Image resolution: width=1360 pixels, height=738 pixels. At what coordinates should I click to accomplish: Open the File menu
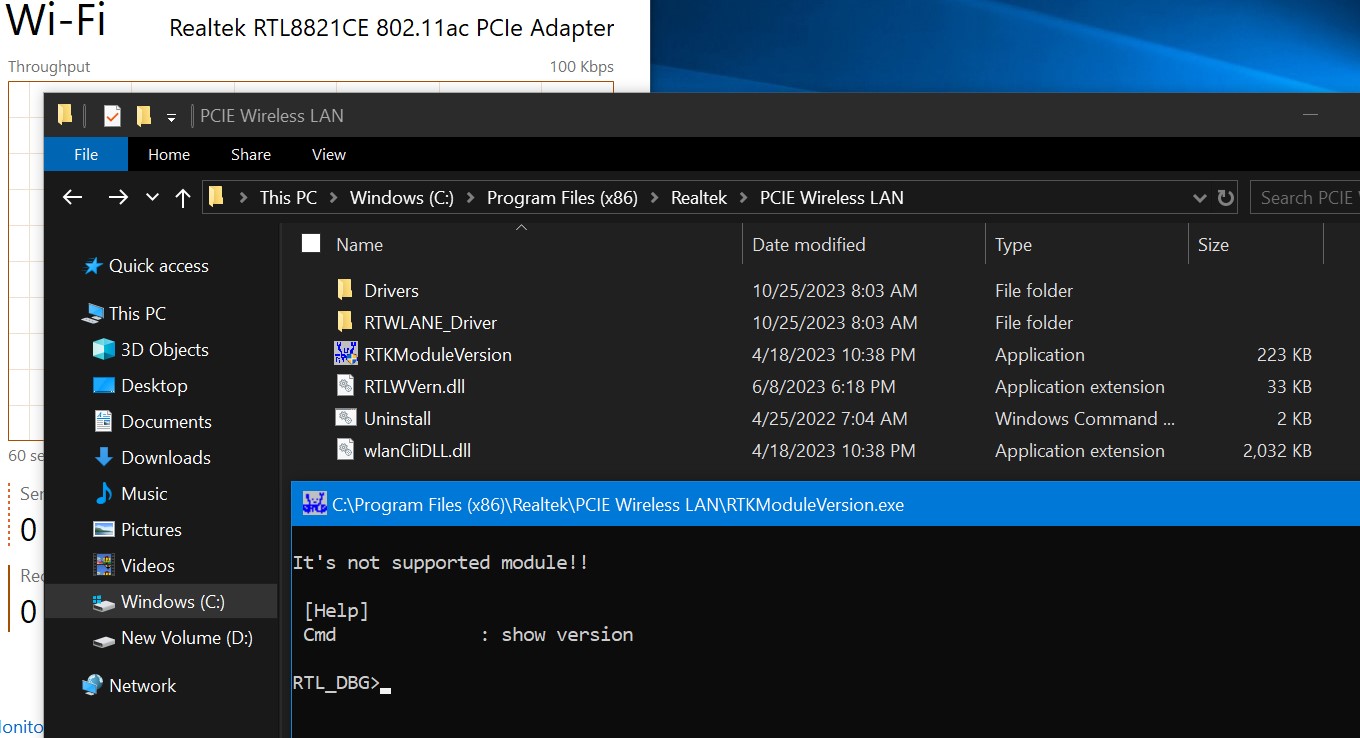(86, 154)
